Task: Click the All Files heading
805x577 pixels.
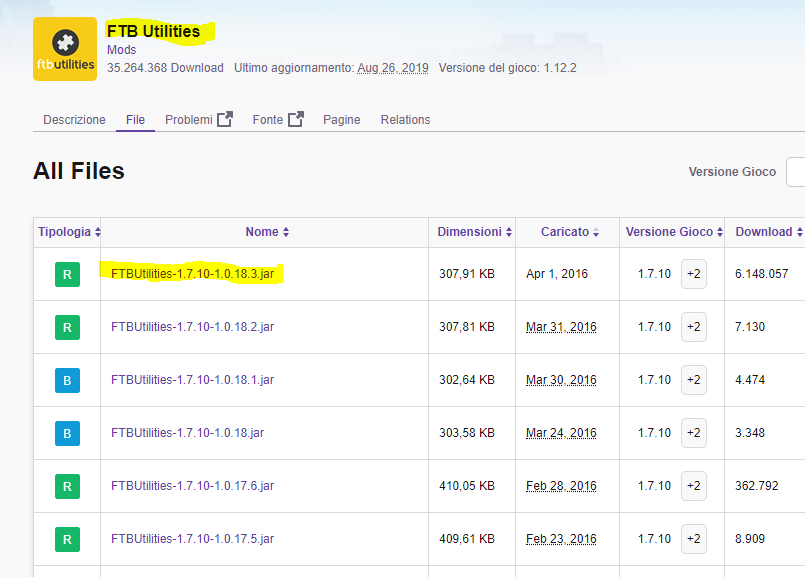Action: pyautogui.click(x=79, y=171)
